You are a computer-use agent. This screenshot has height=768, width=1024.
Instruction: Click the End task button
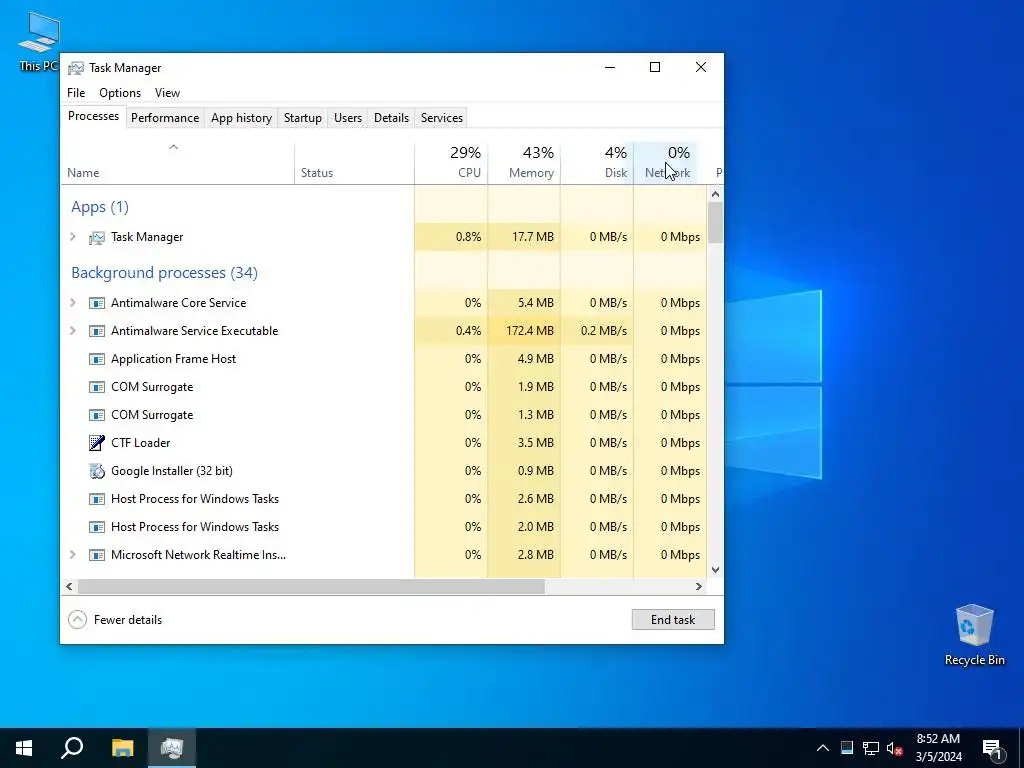coord(673,620)
